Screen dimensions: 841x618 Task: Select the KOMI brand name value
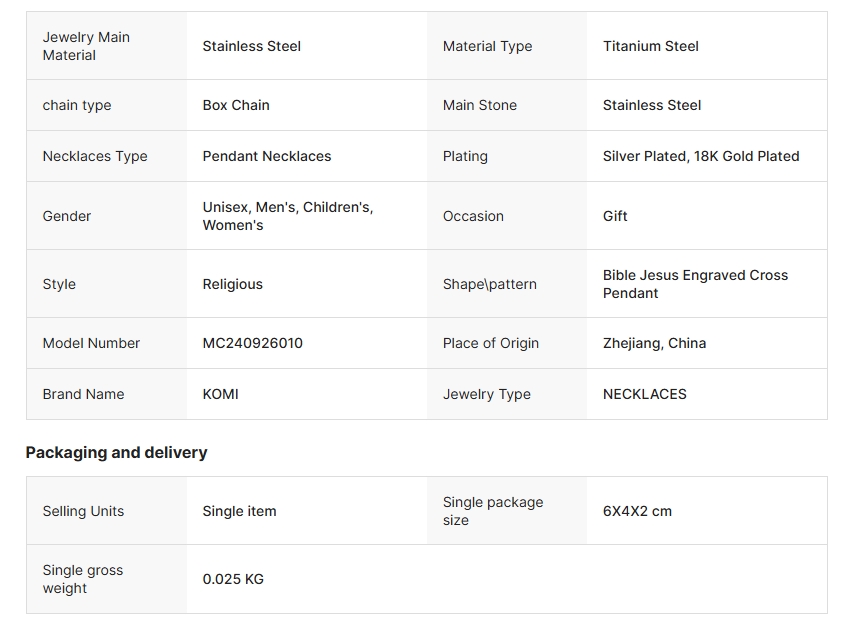tap(220, 394)
